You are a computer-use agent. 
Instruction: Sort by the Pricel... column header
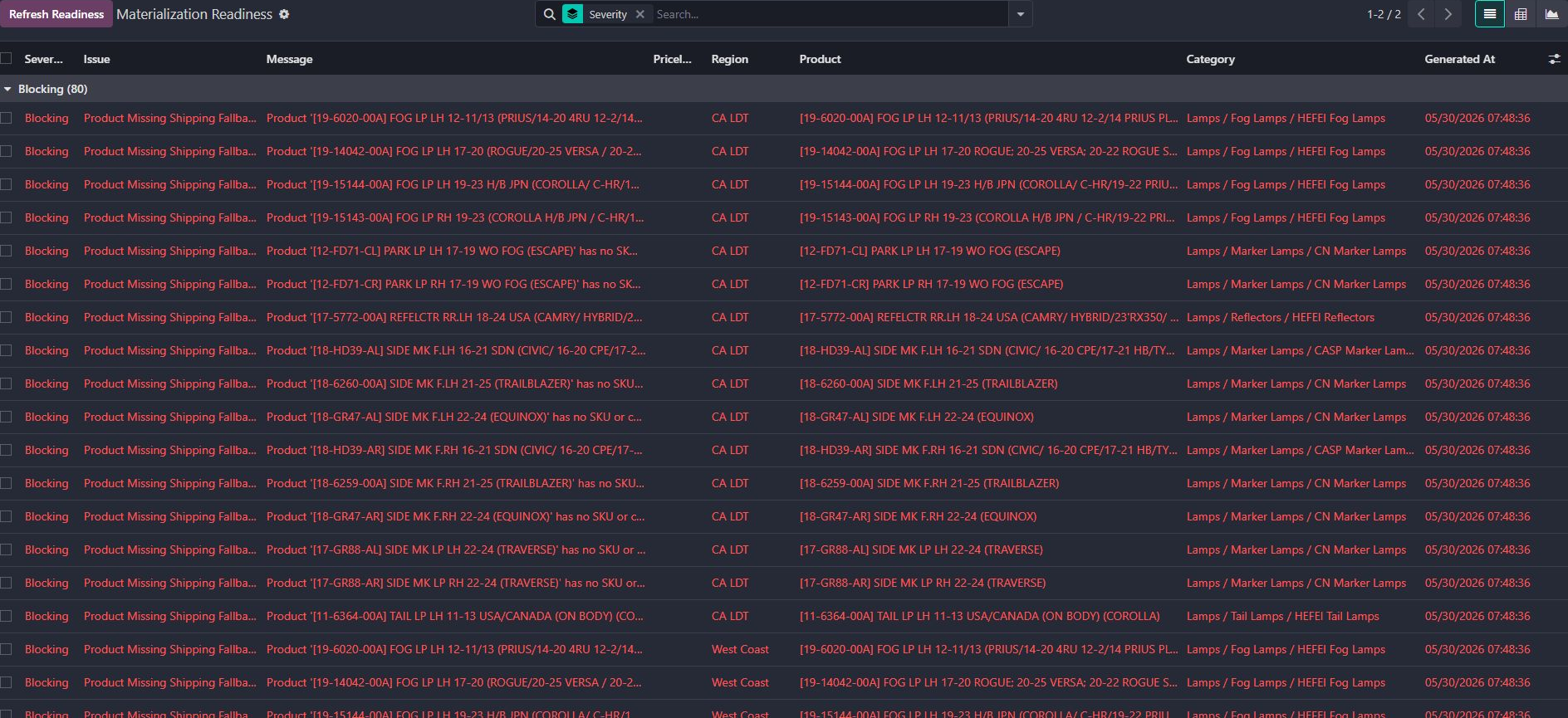pyautogui.click(x=672, y=59)
